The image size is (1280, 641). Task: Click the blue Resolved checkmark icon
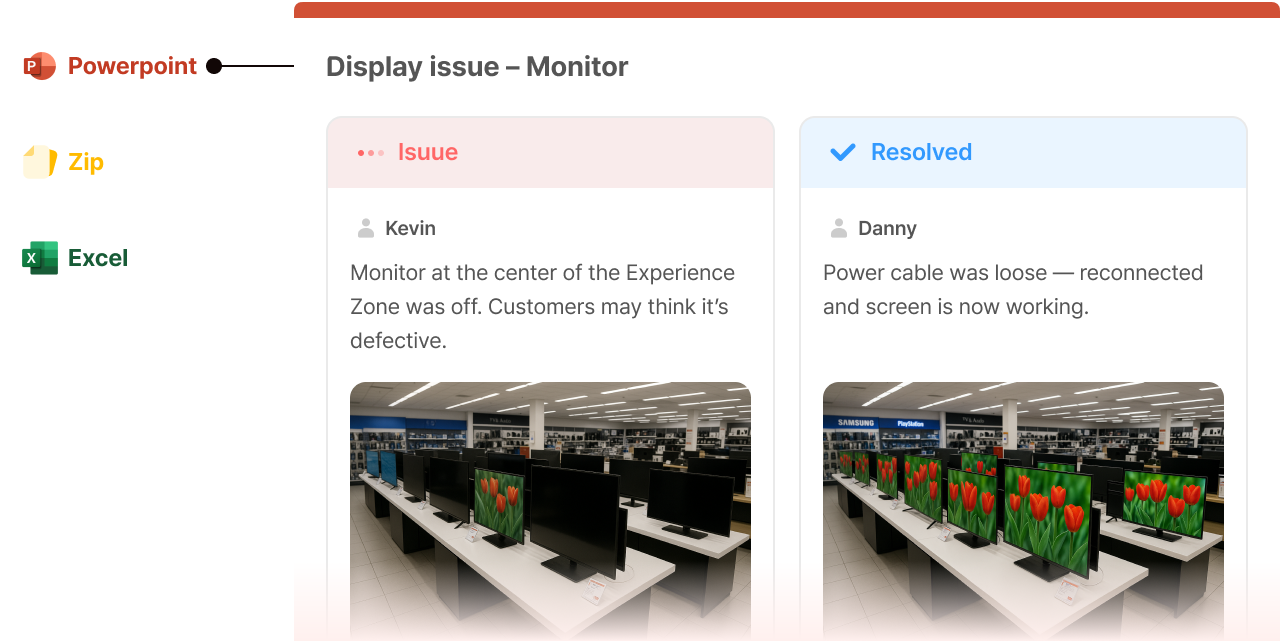pyautogui.click(x=843, y=152)
